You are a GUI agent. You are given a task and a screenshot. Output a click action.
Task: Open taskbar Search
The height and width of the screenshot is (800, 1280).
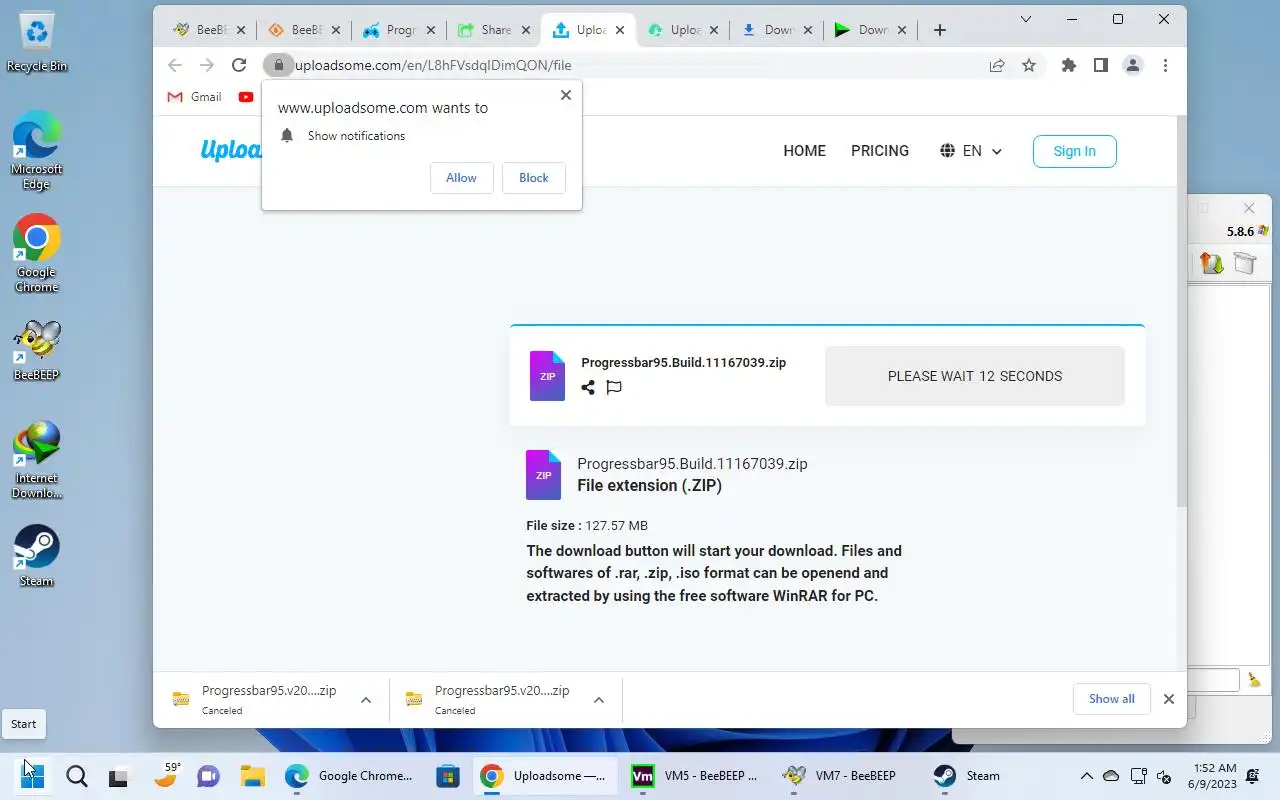pyautogui.click(x=76, y=775)
